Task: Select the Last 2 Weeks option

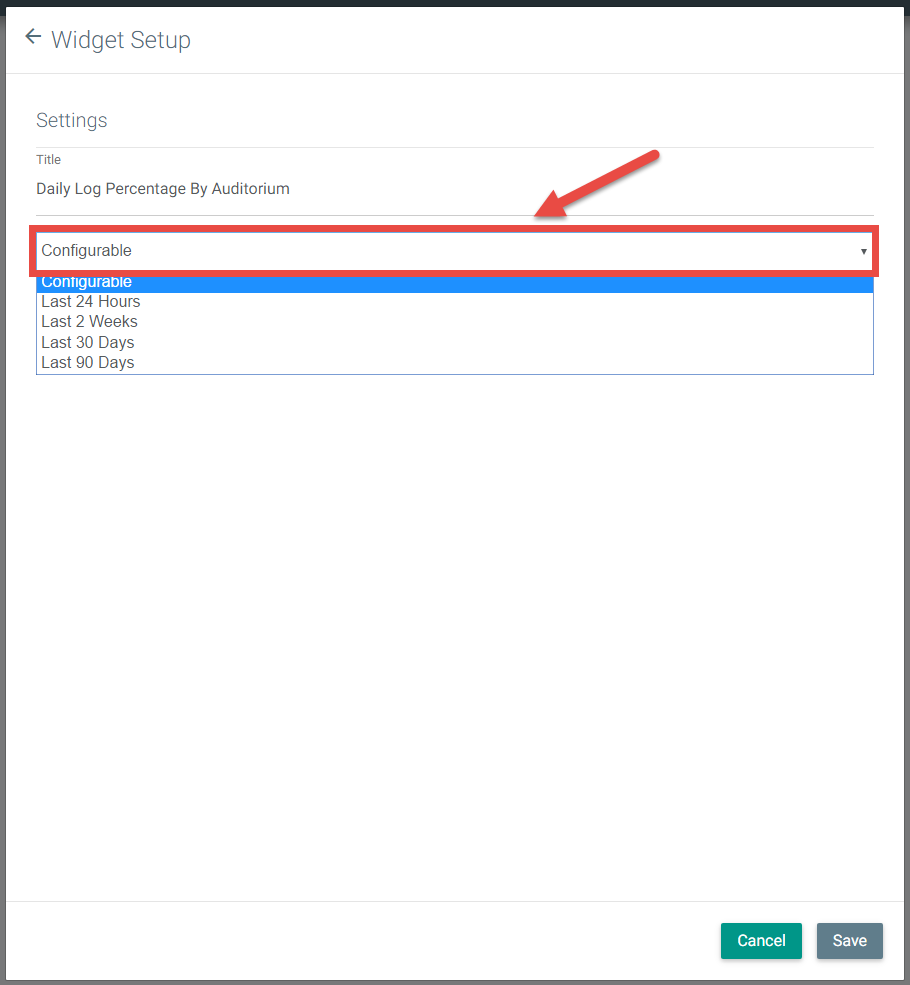Action: point(90,322)
